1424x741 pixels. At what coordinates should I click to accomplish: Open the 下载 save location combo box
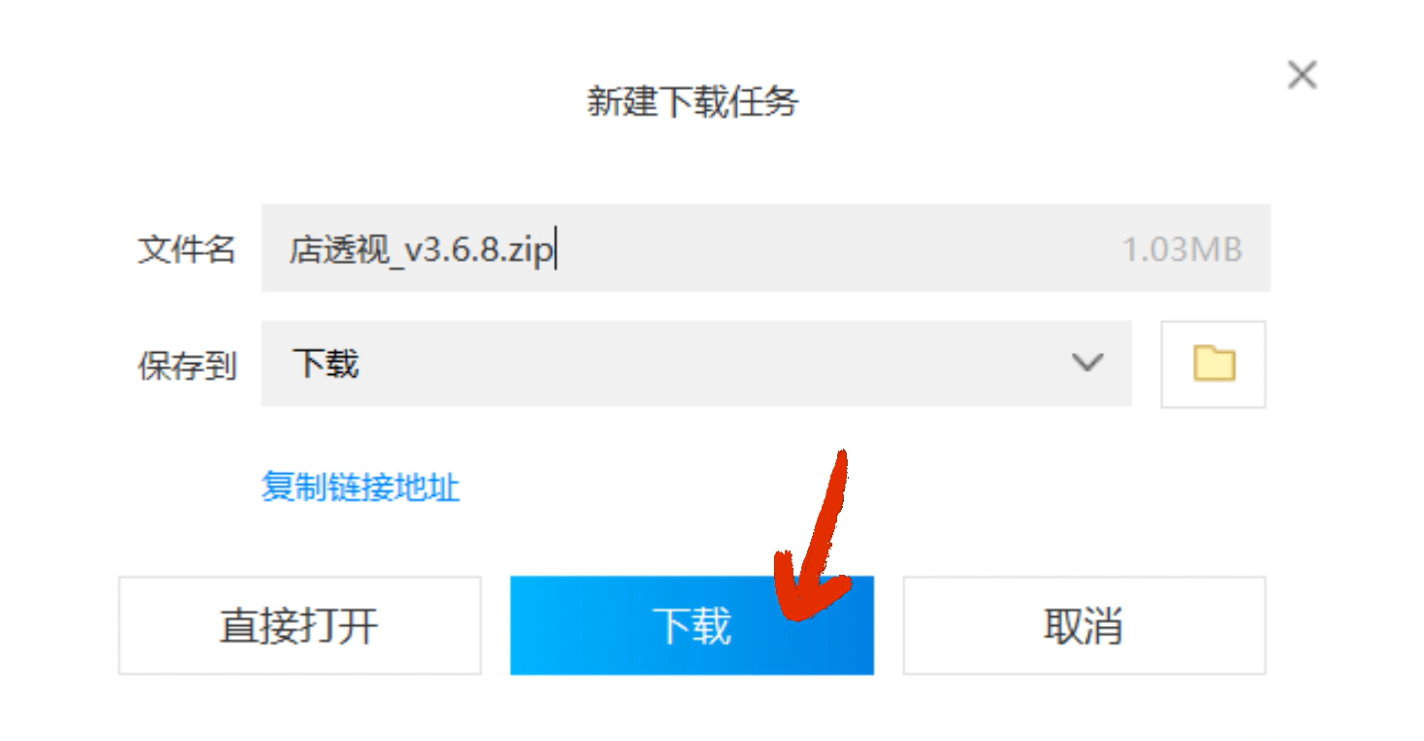(696, 364)
